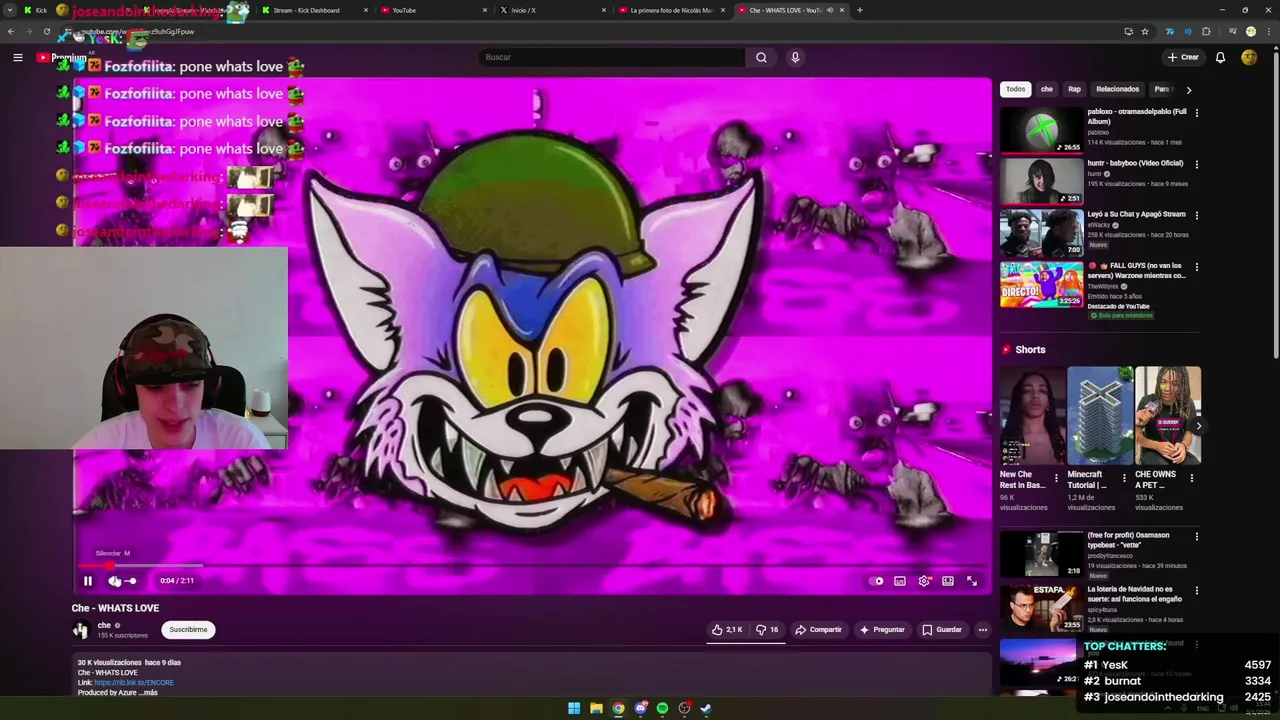Screen dimensions: 1280x720
Task: Open the player settings gear
Action: point(924,581)
